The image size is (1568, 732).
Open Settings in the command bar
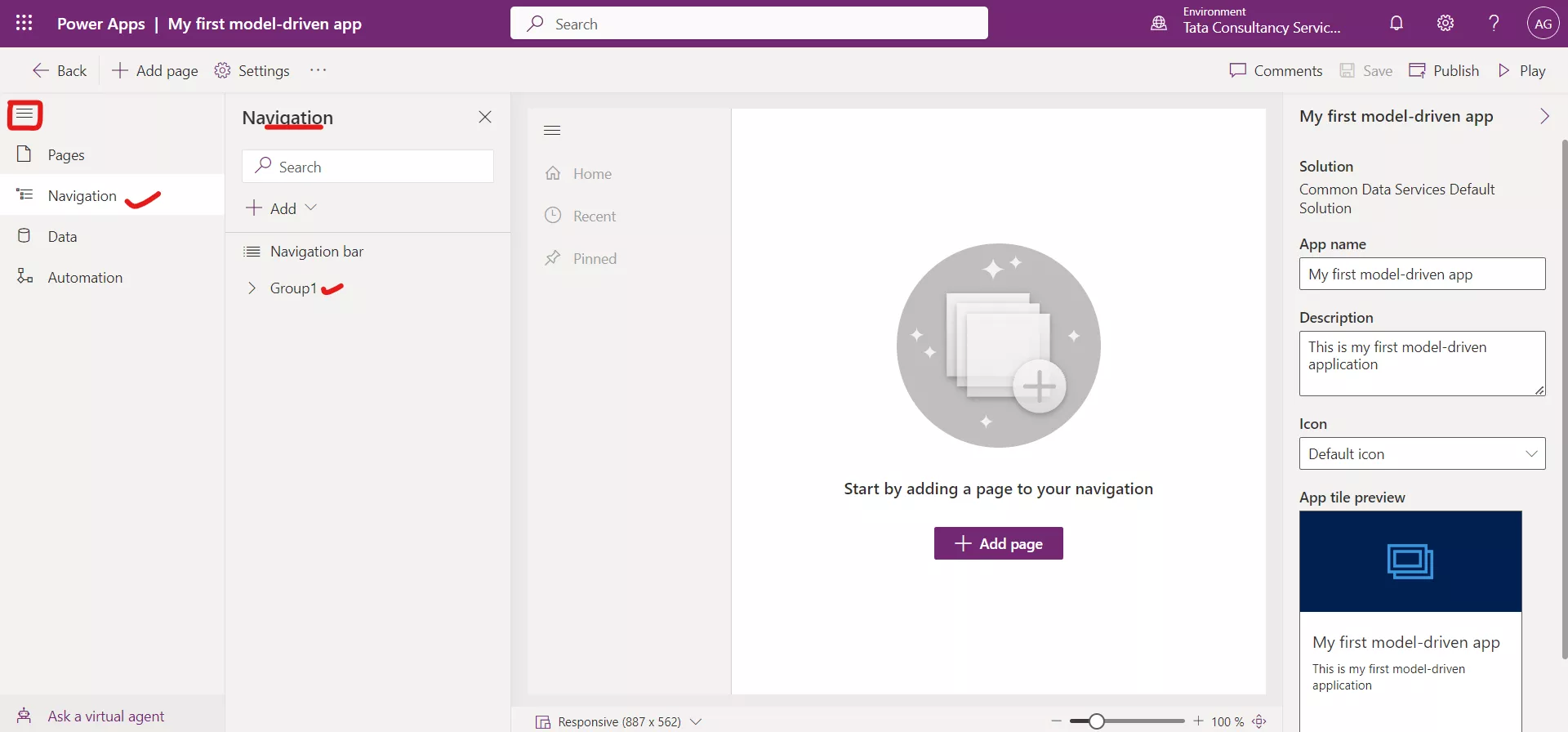[252, 70]
